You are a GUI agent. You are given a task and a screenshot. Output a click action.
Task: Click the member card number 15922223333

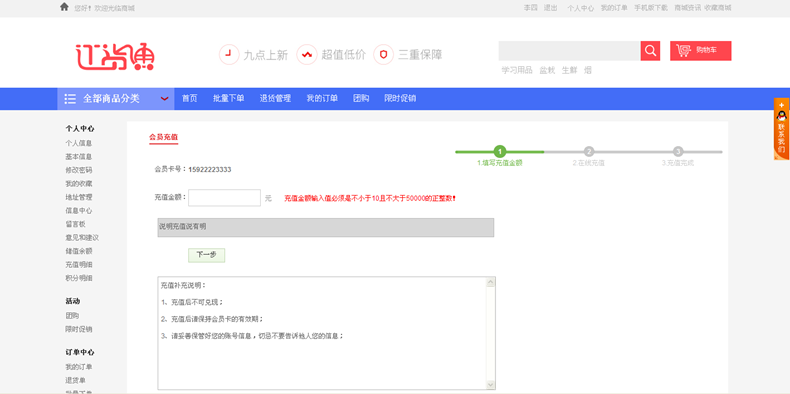click(210, 170)
